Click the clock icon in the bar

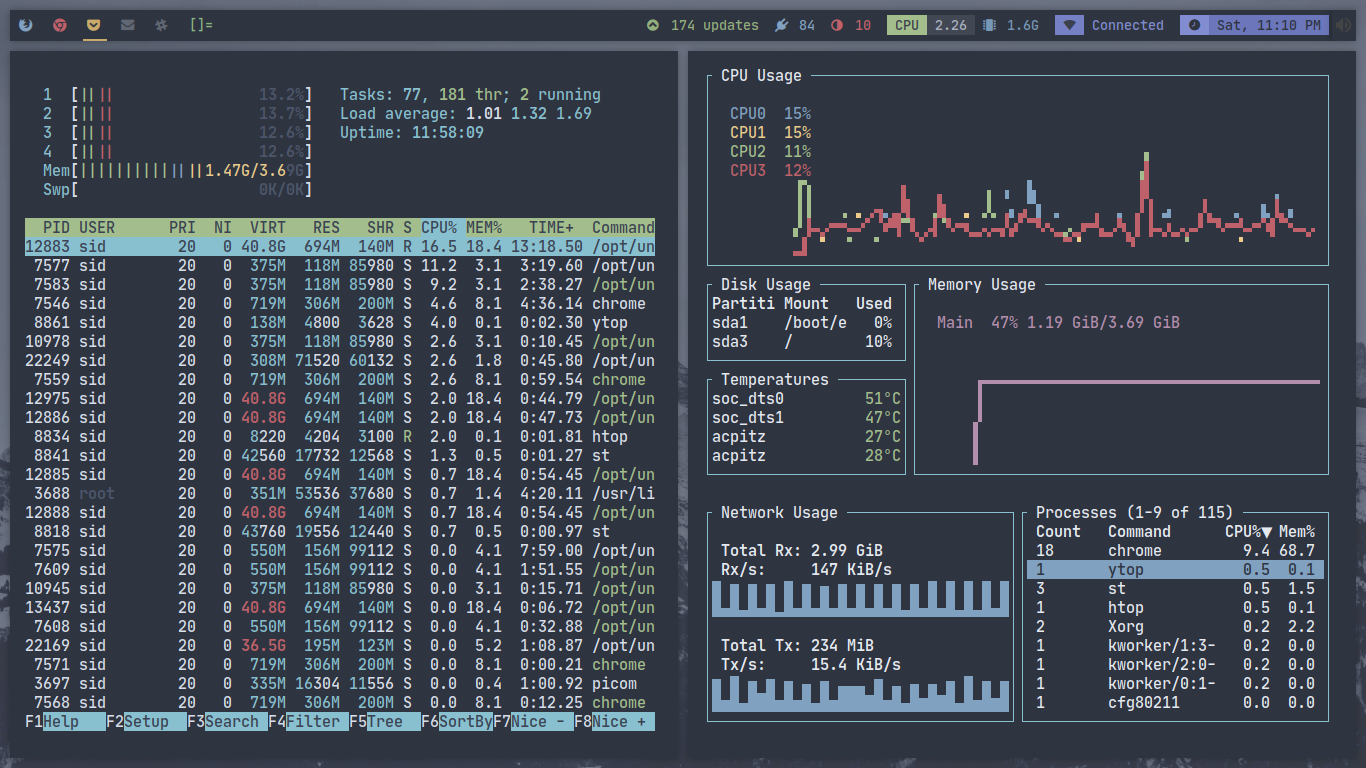click(x=1194, y=25)
